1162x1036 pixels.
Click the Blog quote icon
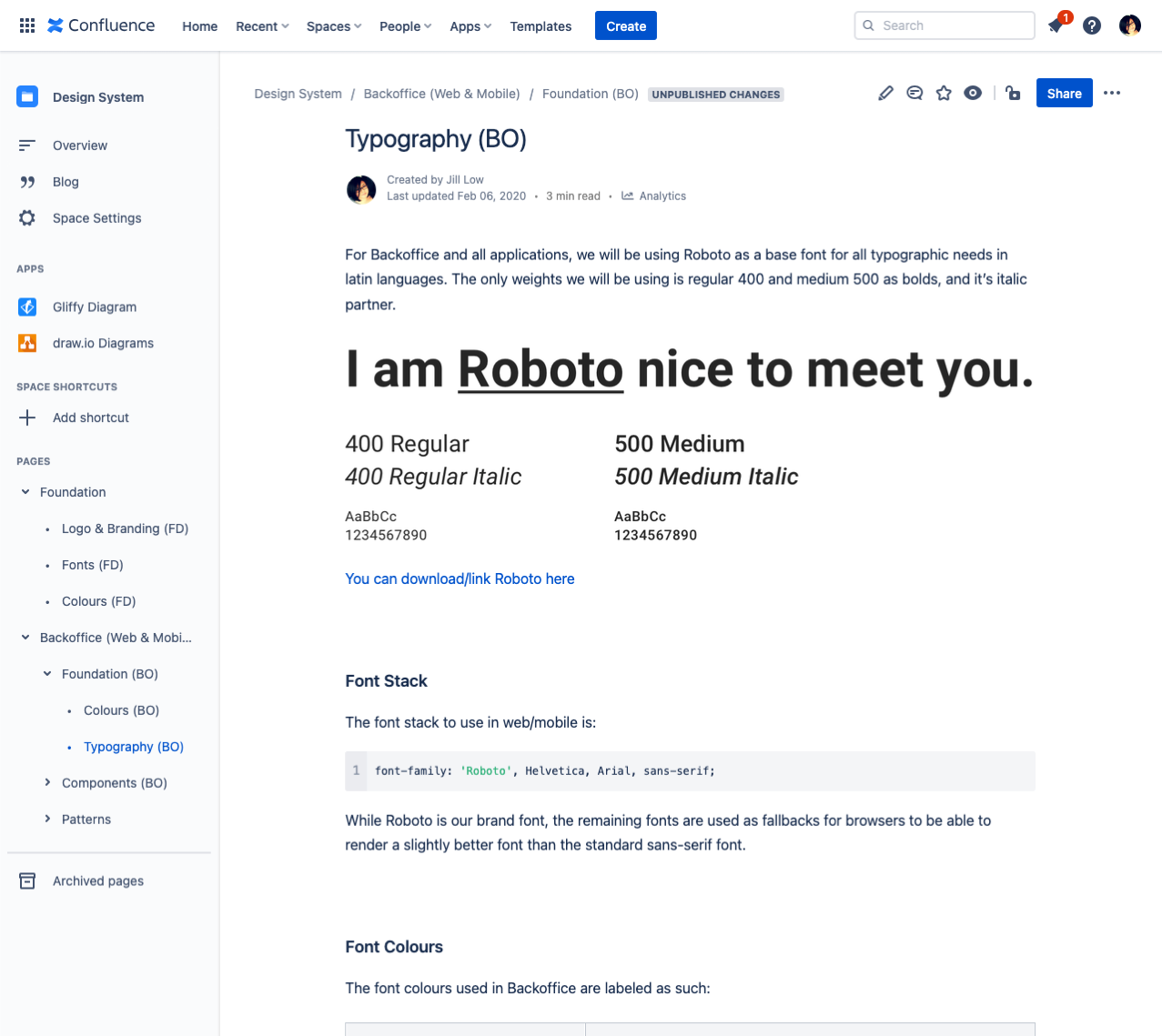(27, 182)
